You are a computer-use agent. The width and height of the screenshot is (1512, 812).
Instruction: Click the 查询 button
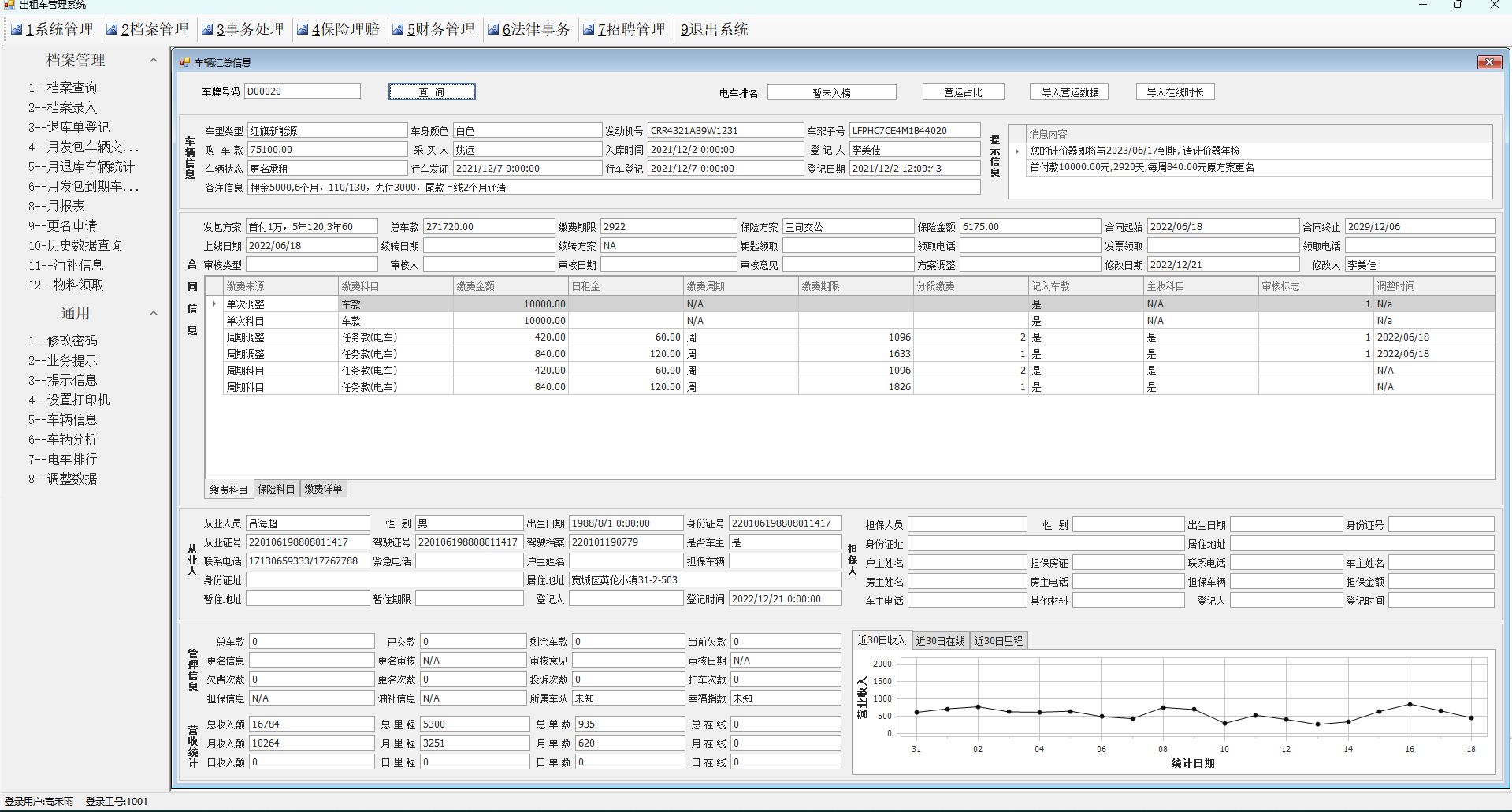(x=432, y=91)
